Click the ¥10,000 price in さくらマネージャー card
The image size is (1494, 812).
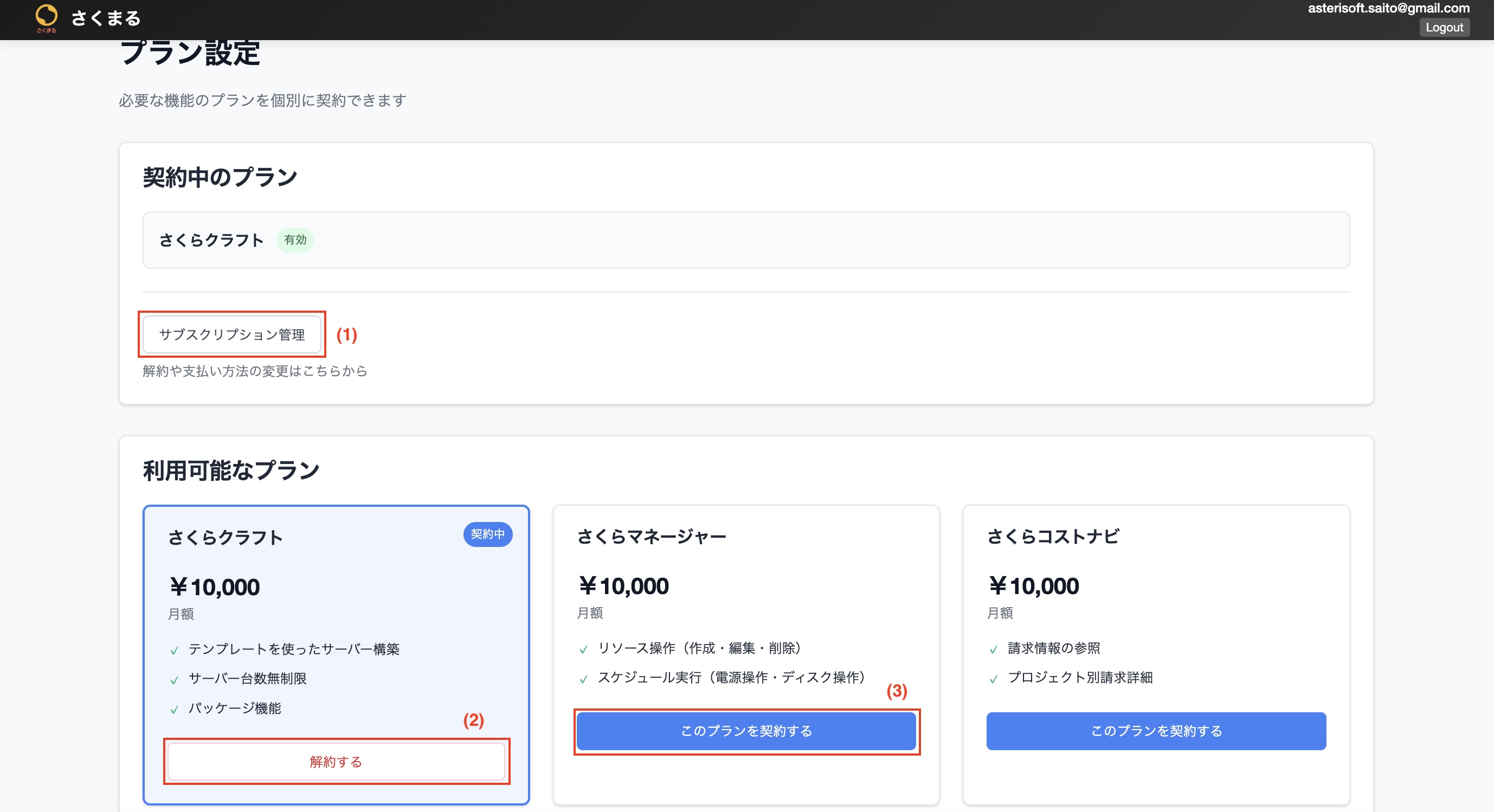point(623,586)
